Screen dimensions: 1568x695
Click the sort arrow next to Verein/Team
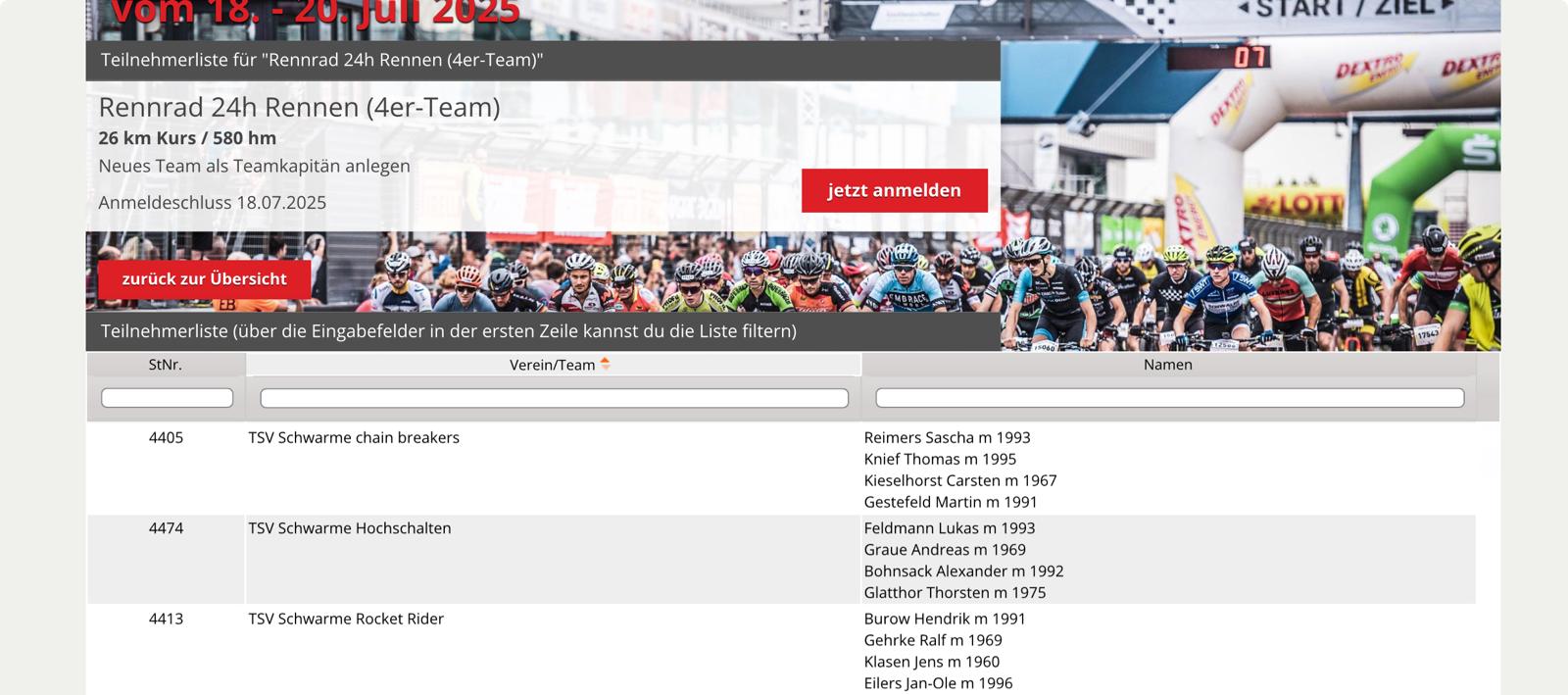coord(606,364)
